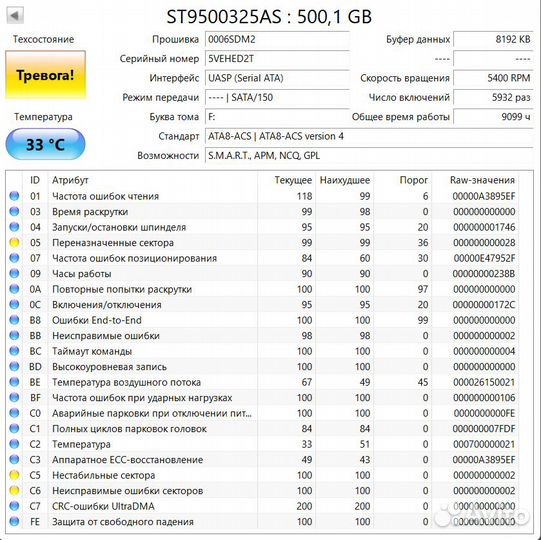Image resolution: width=541 pixels, height=540 pixels.
Task: Click the Скорость вращения value 5400 RPM
Action: pos(493,78)
